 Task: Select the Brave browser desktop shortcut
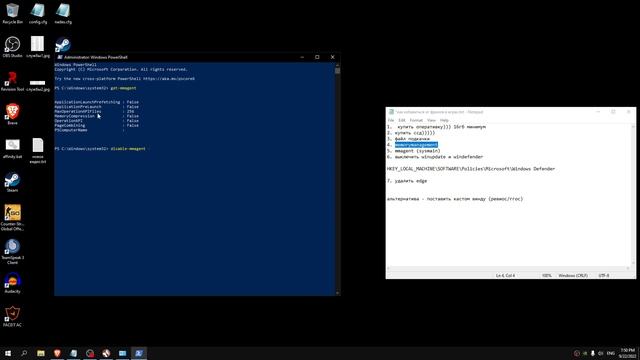12,113
